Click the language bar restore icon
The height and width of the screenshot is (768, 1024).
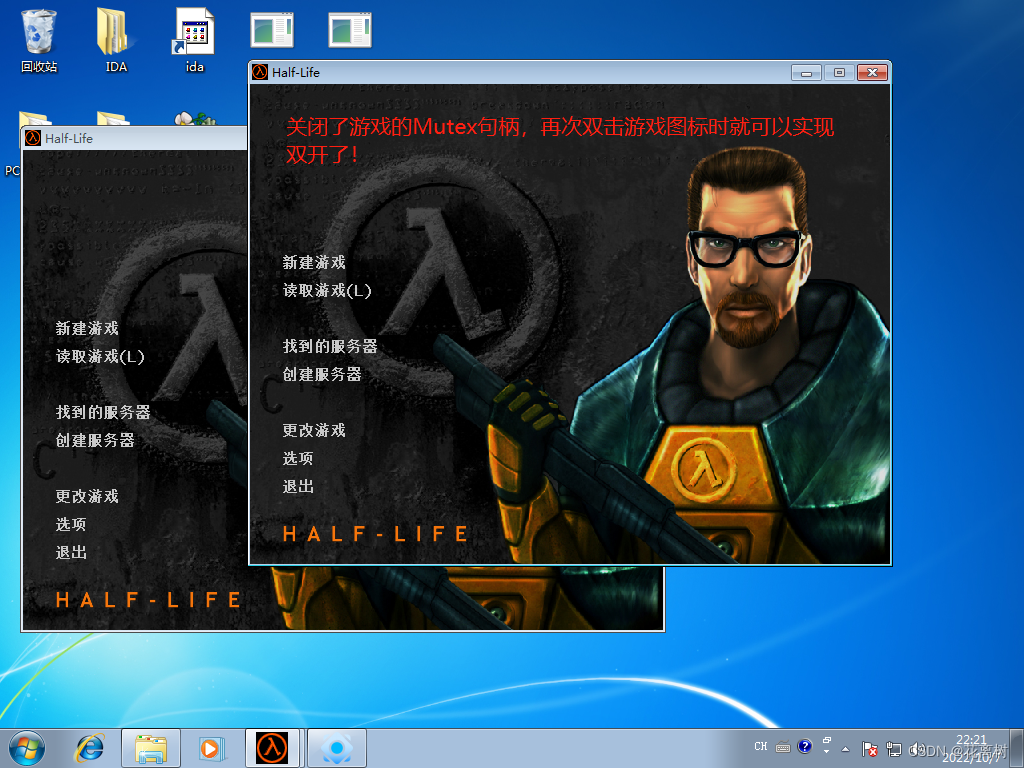pos(827,741)
